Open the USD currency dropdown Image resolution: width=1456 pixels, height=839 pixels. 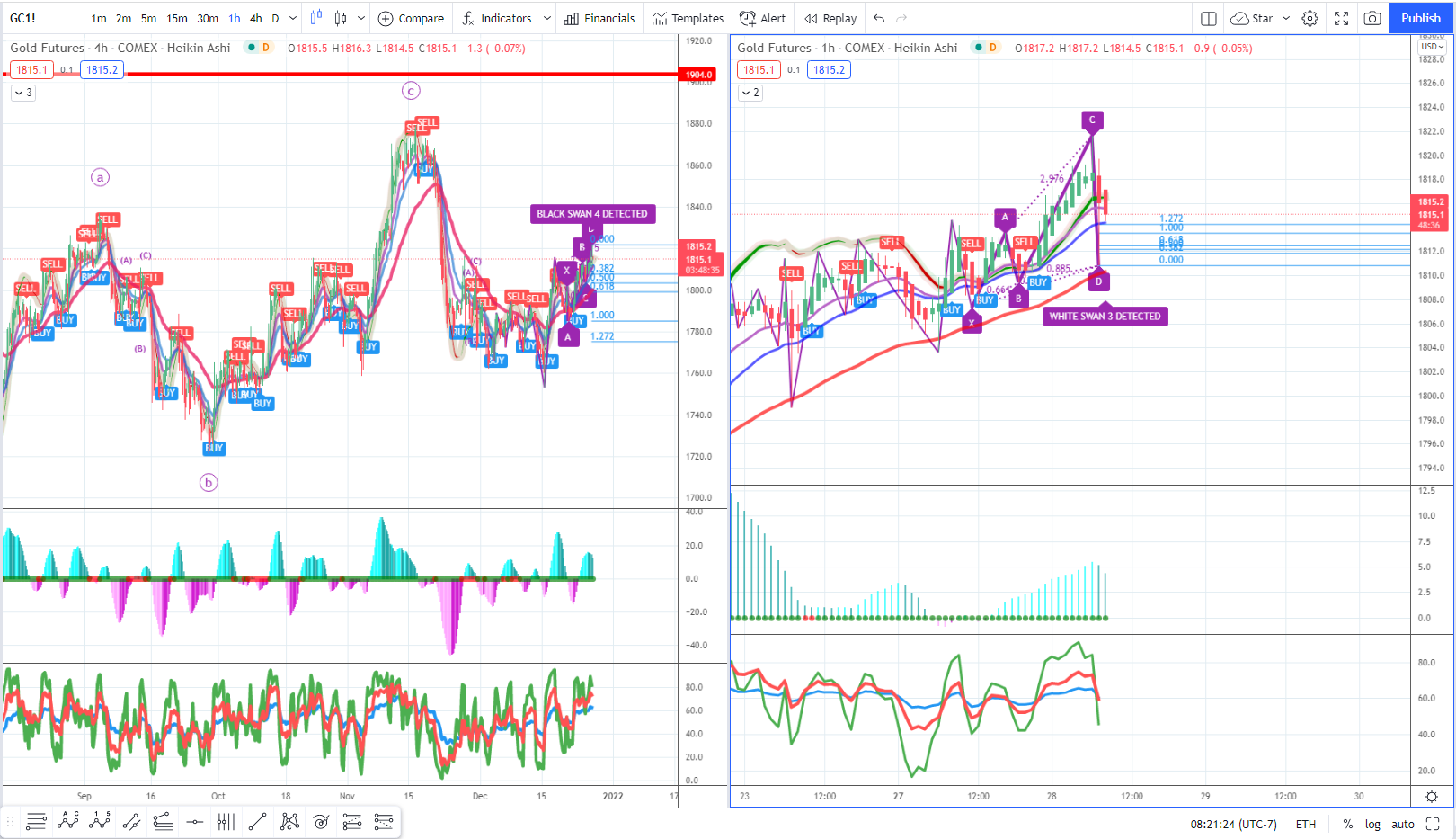click(1433, 47)
